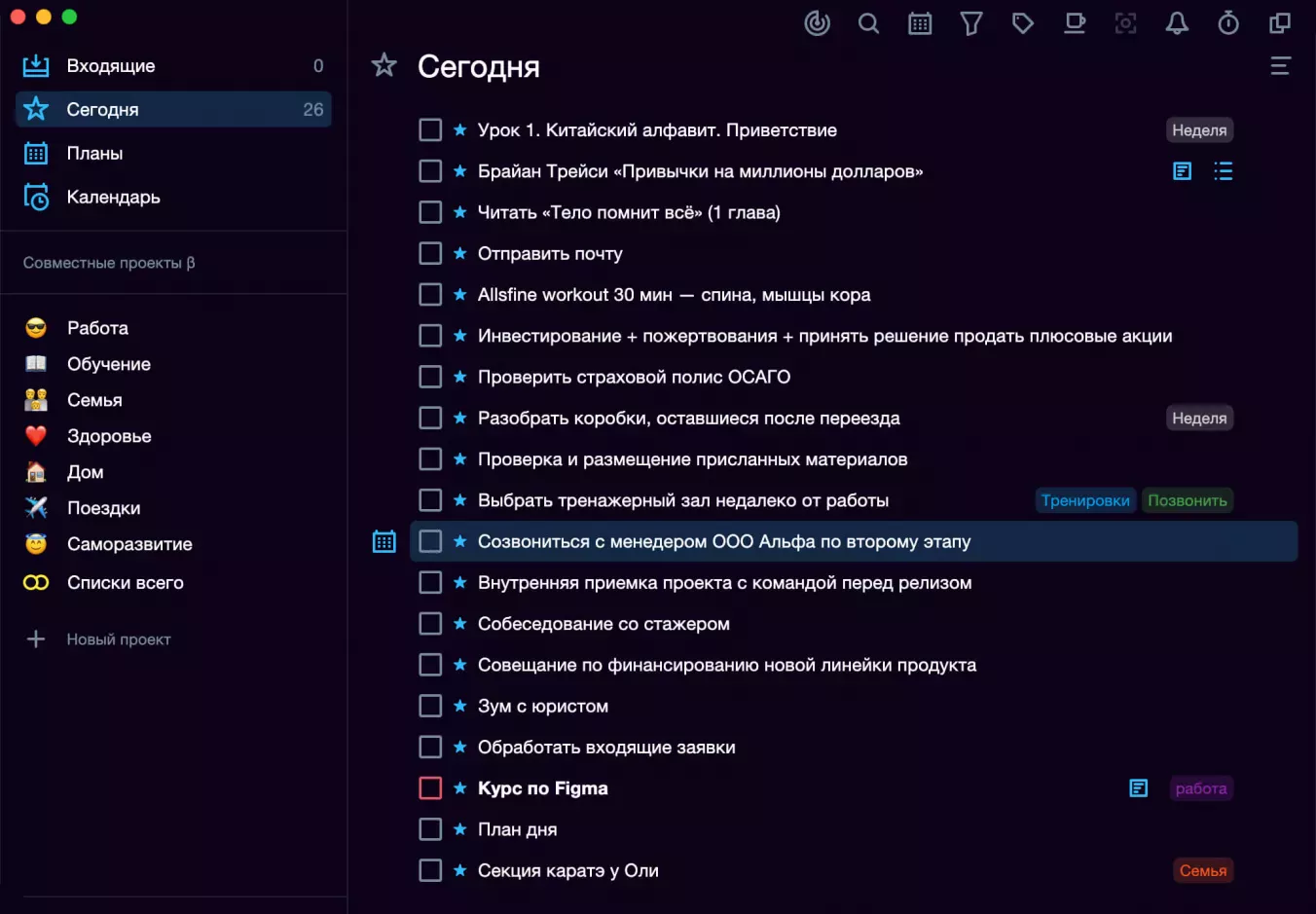Click the star outline beside Сегодня heading
The height and width of the screenshot is (914, 1316).
(384, 65)
